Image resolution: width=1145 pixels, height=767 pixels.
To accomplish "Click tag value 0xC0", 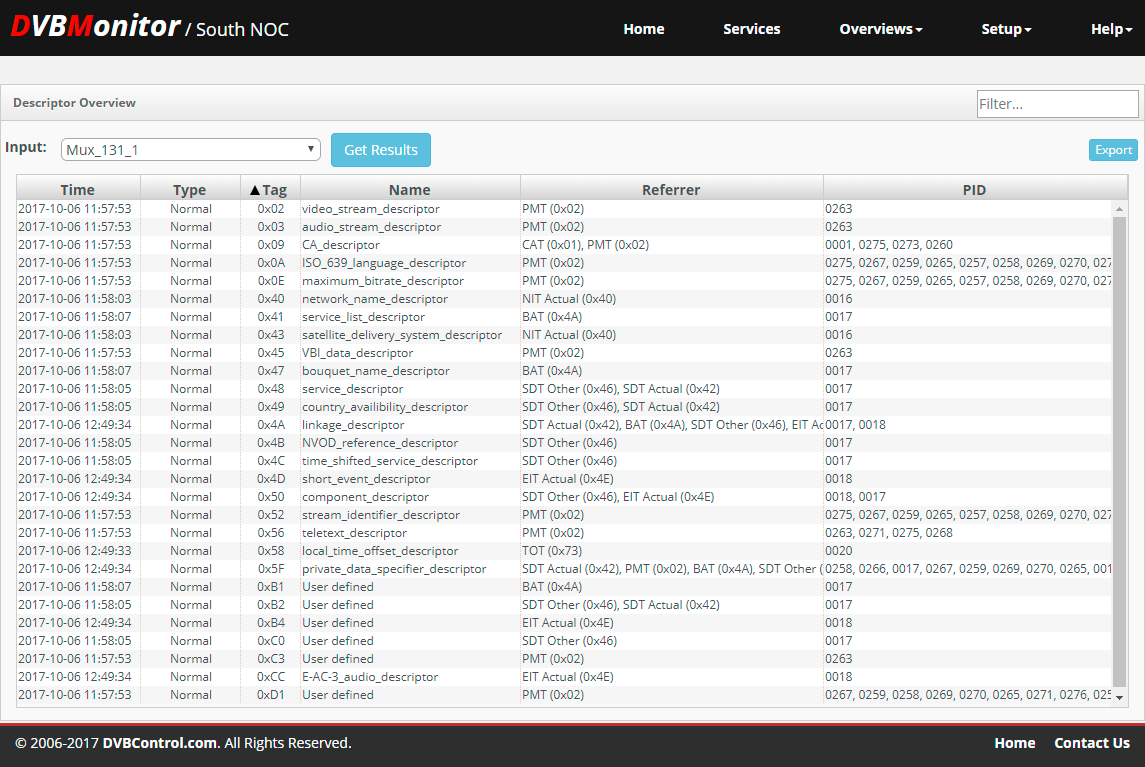I will tap(270, 641).
